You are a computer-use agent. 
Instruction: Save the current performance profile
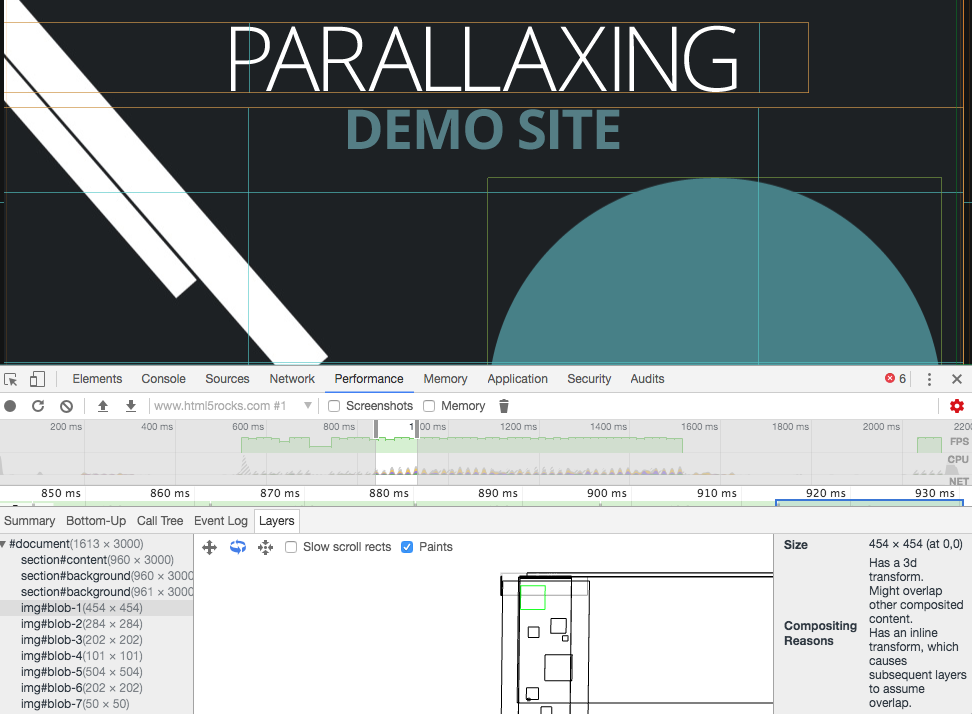130,406
